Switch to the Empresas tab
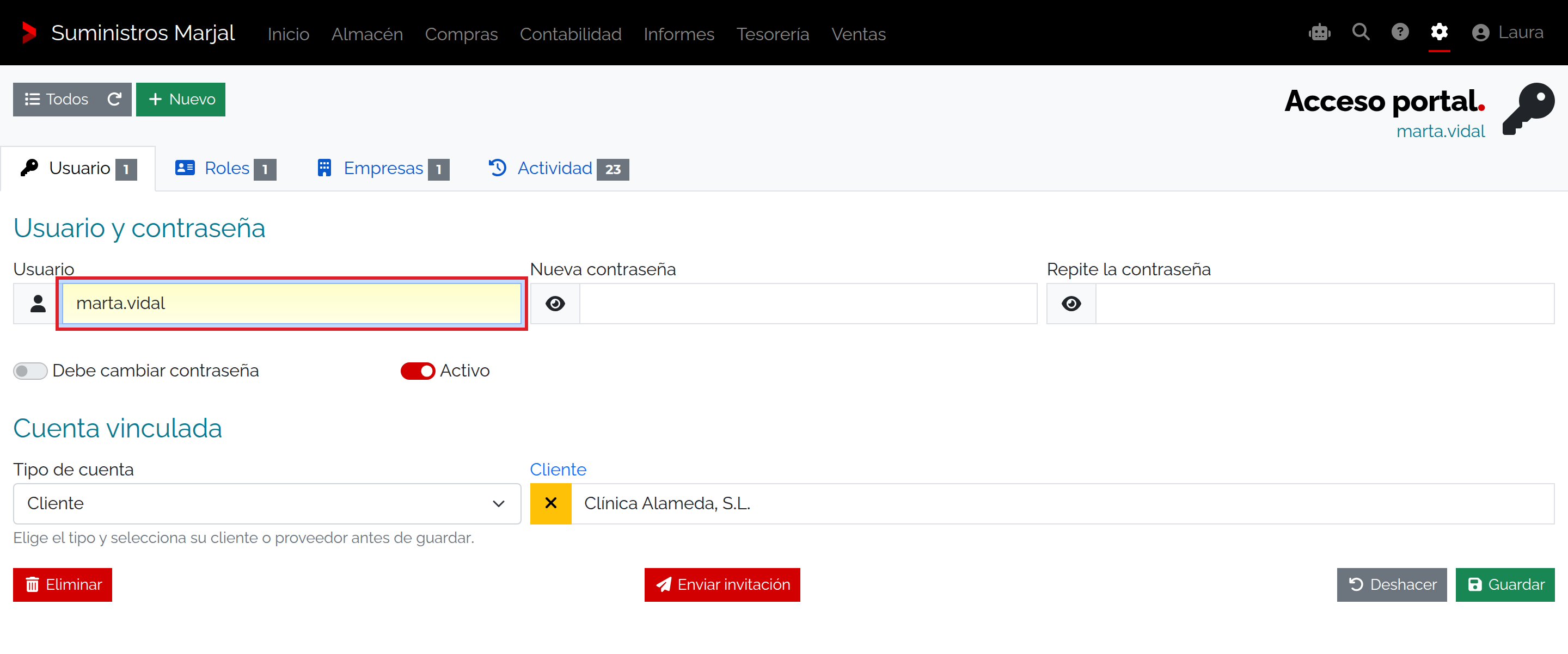1568x654 pixels. coord(383,168)
